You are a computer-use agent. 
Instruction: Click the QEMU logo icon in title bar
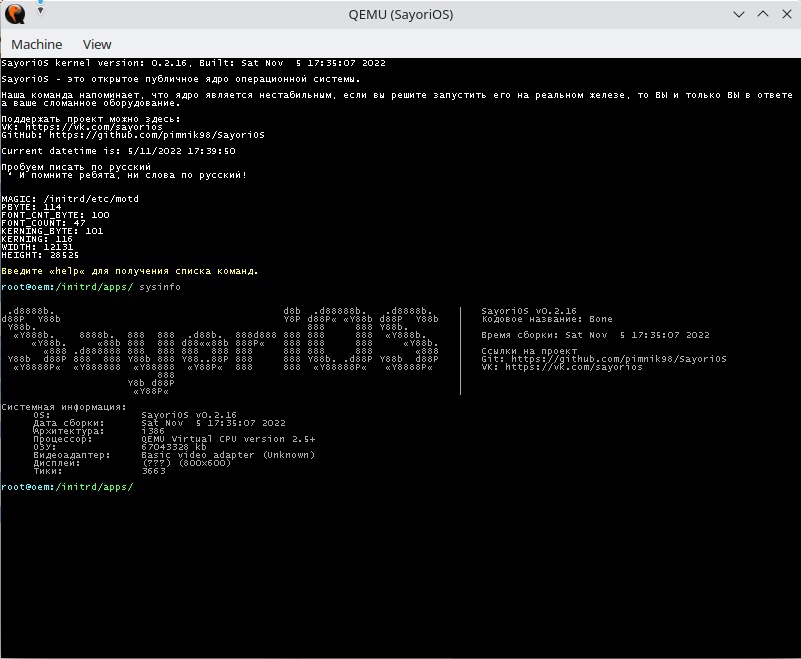point(15,15)
